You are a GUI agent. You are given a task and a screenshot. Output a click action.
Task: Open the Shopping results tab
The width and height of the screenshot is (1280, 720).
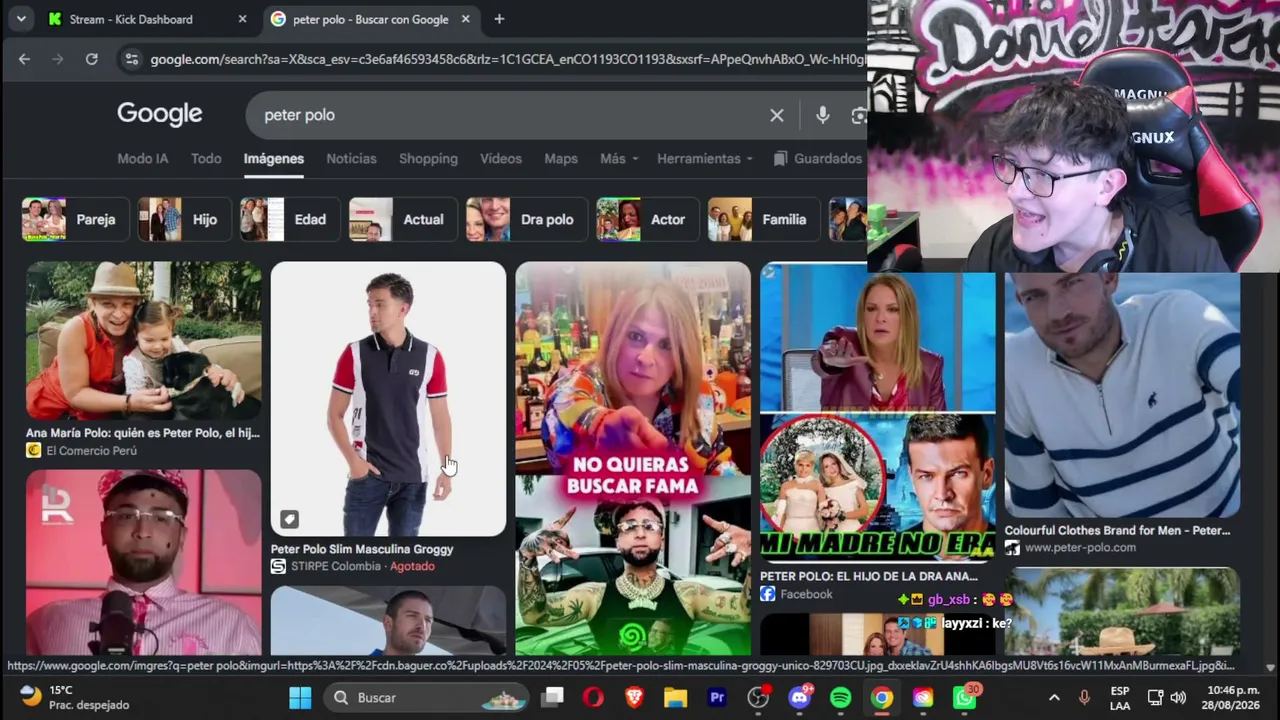428,159
